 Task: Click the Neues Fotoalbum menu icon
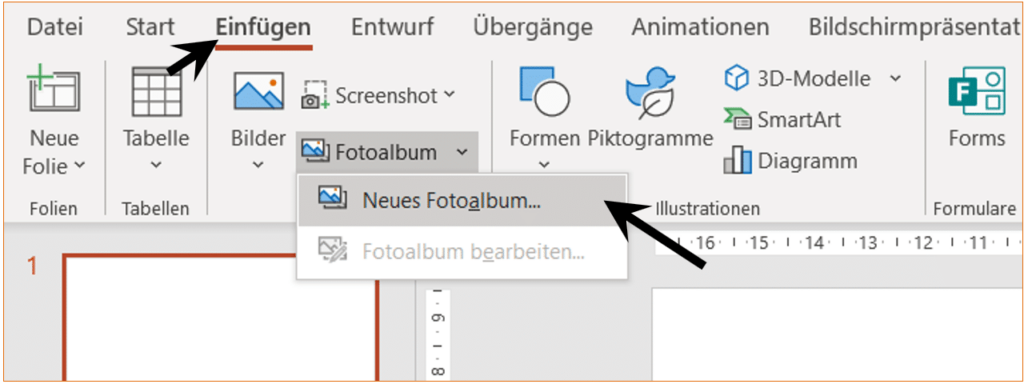pos(332,198)
